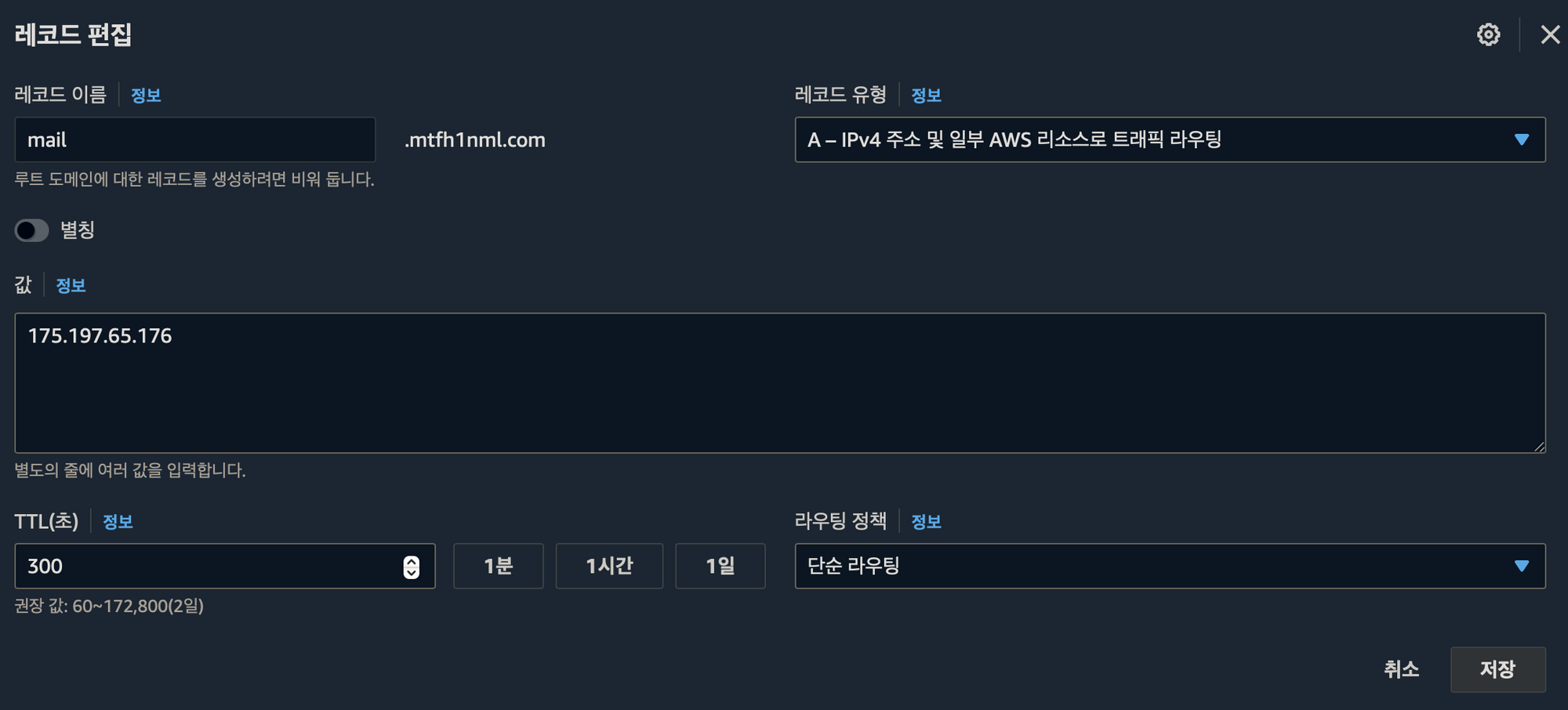This screenshot has height=710, width=1568.
Task: Open 정보 link beside 레코드 이름
Action: point(146,96)
